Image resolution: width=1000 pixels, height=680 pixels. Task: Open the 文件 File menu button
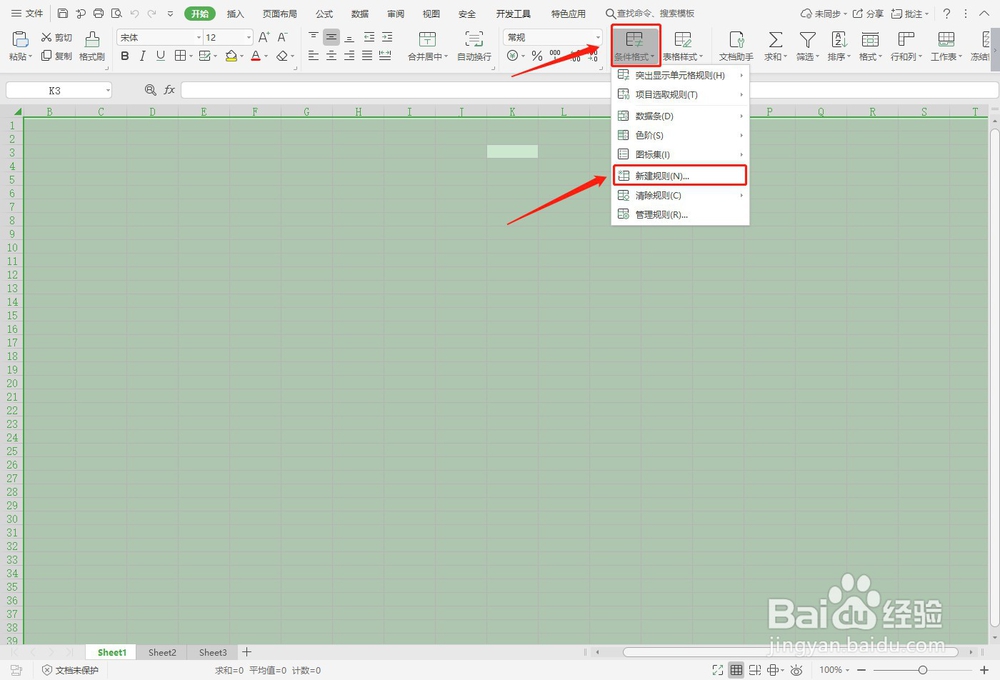point(27,13)
